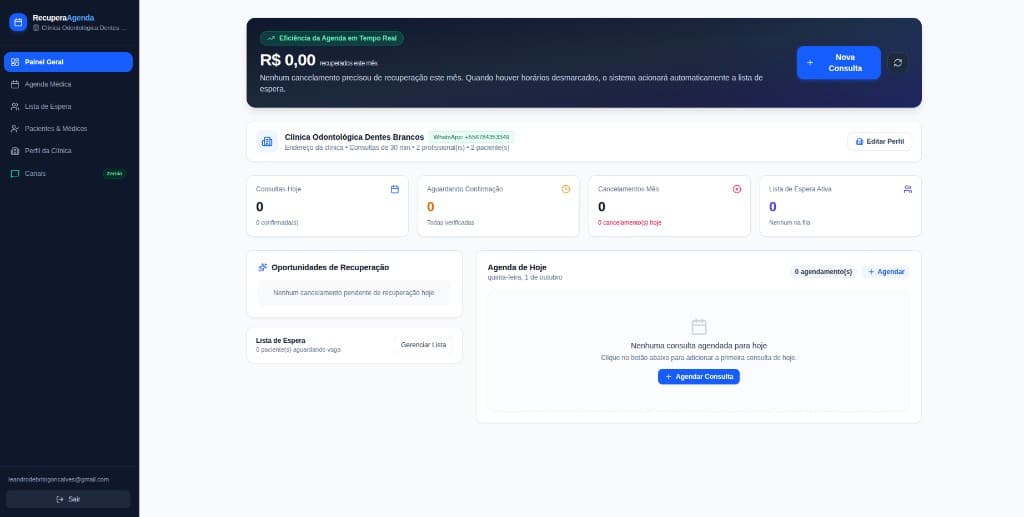Click the Agendar Consulta button
Viewport: 1024px width, 517px height.
tap(699, 377)
